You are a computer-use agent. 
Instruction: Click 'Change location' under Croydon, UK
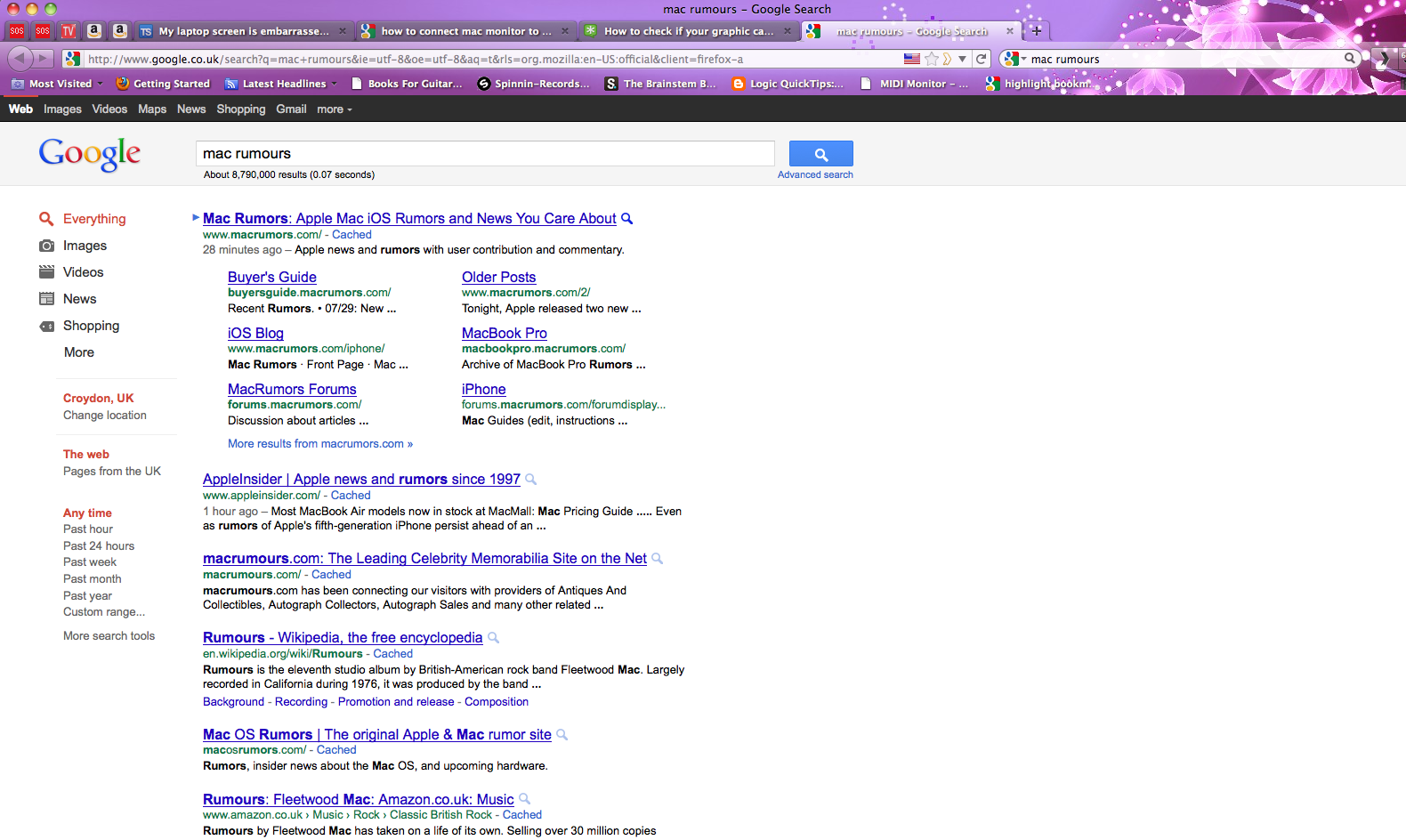pos(105,416)
